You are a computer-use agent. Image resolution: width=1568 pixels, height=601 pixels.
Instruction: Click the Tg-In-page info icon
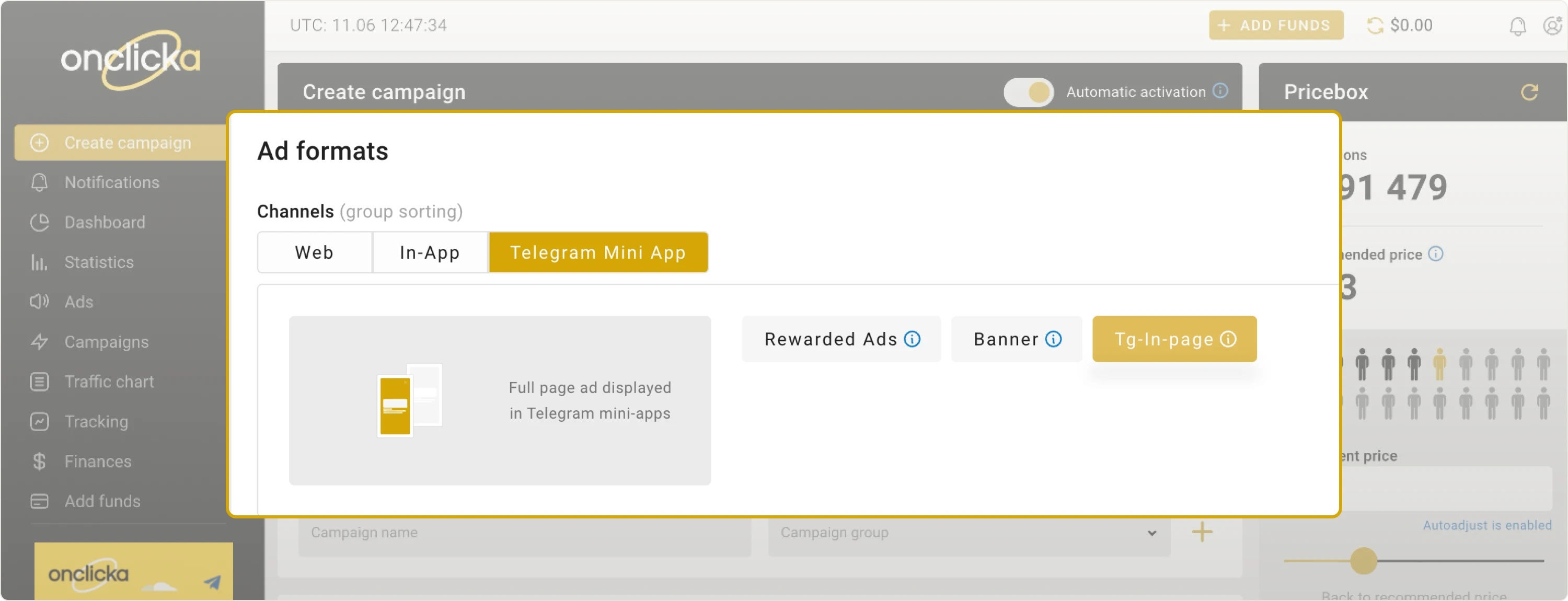click(1228, 339)
